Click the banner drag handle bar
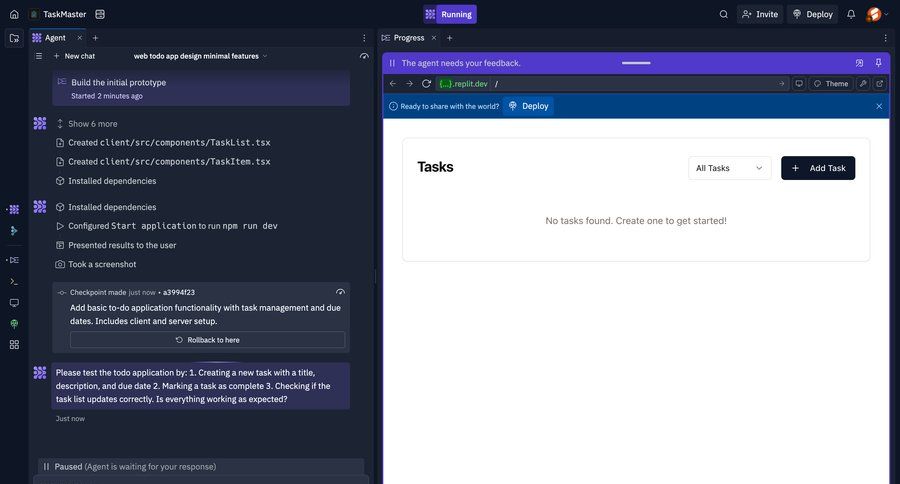 tap(636, 63)
